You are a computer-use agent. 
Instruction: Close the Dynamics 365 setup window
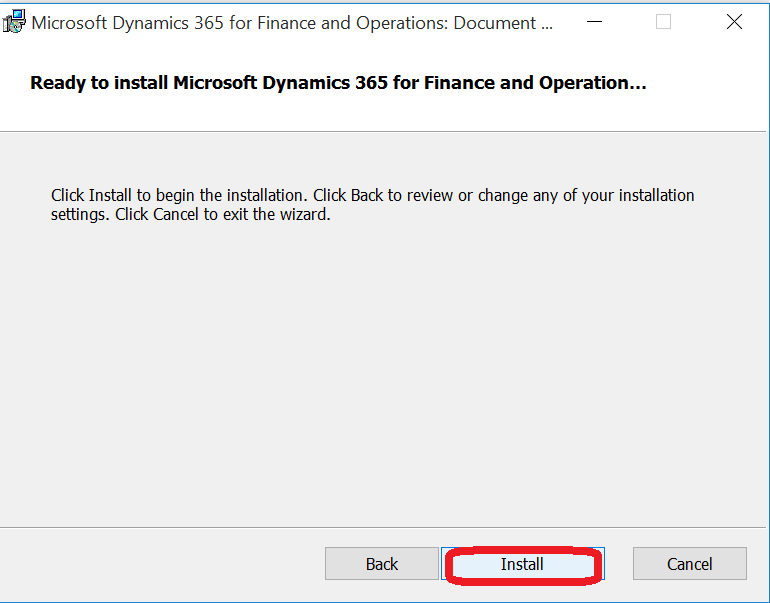(x=734, y=22)
